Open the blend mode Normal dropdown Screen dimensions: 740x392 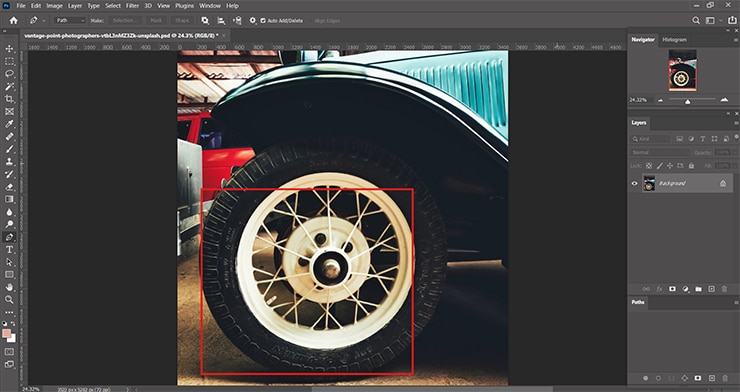(x=660, y=152)
